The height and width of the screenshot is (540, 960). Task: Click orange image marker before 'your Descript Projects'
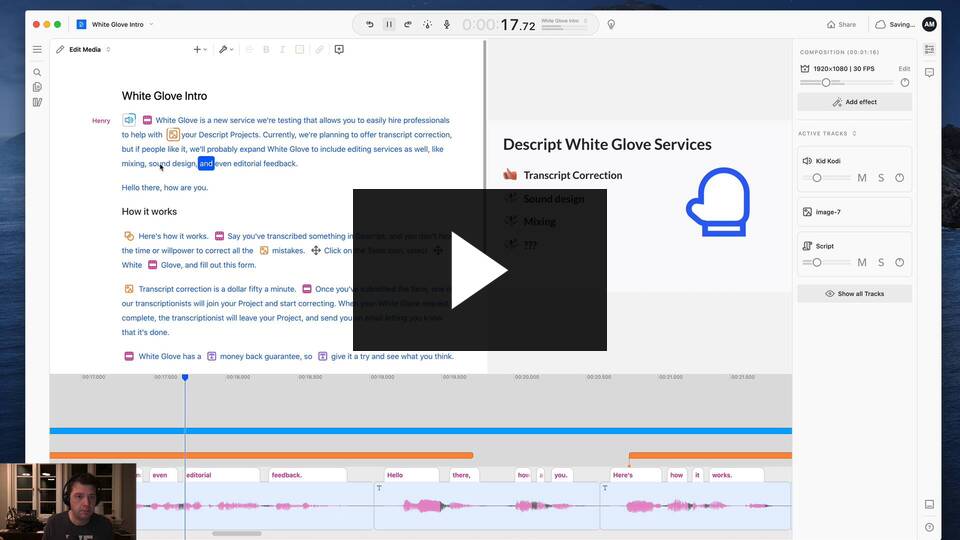(x=173, y=134)
